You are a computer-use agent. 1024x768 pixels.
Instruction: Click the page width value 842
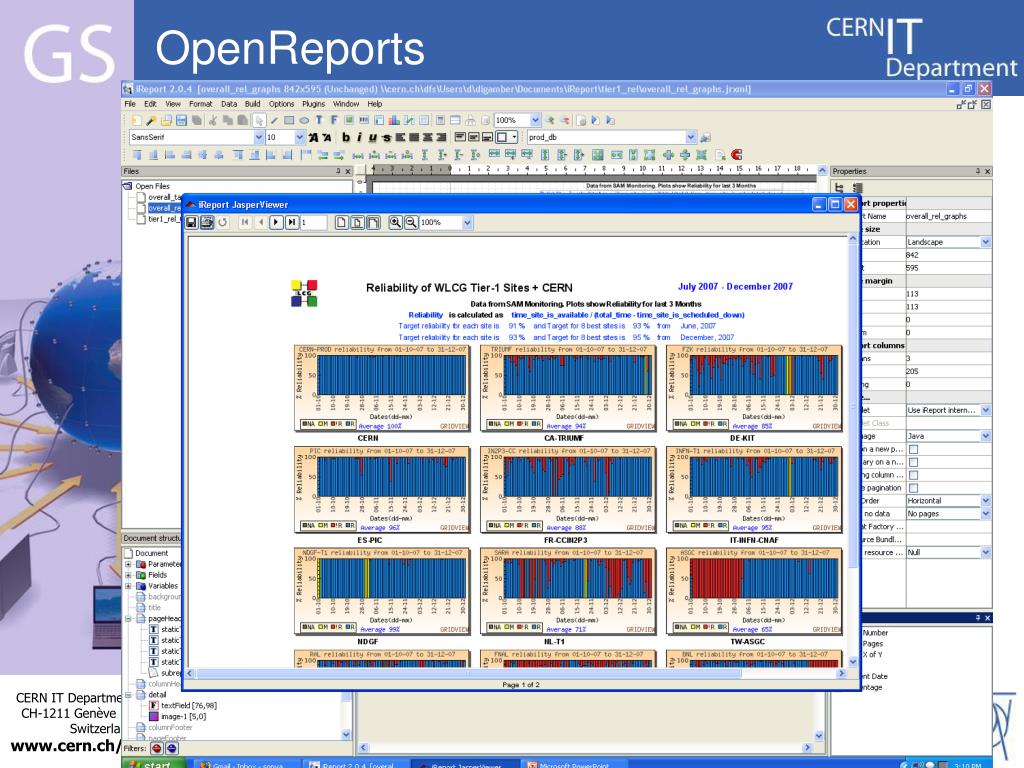(948, 255)
